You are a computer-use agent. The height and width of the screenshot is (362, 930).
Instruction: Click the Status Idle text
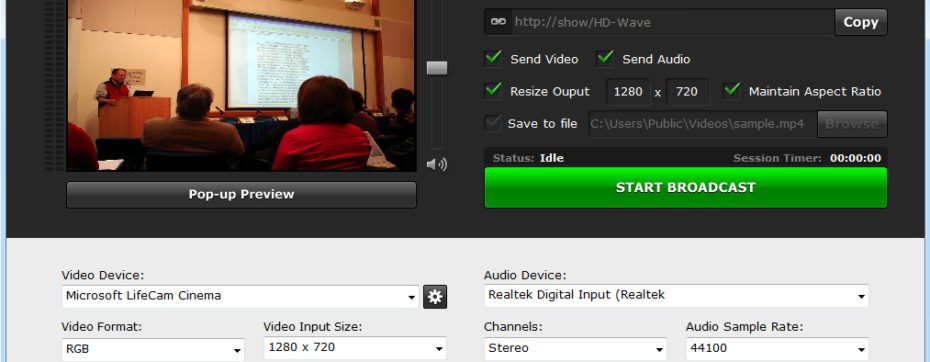(528, 158)
